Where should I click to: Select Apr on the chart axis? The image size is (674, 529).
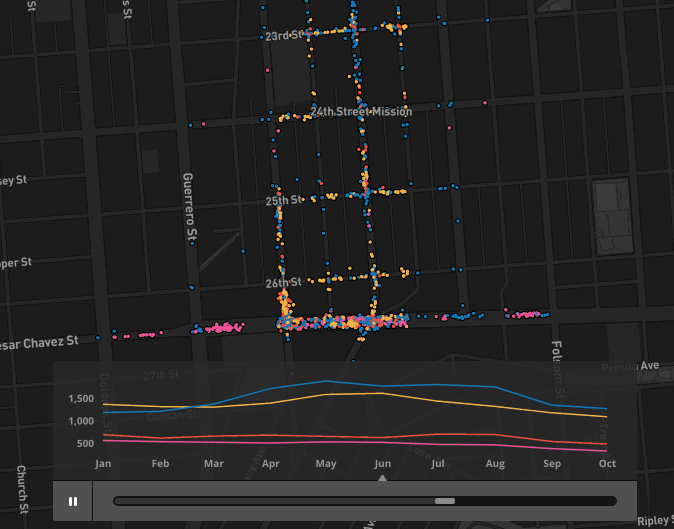pos(271,464)
